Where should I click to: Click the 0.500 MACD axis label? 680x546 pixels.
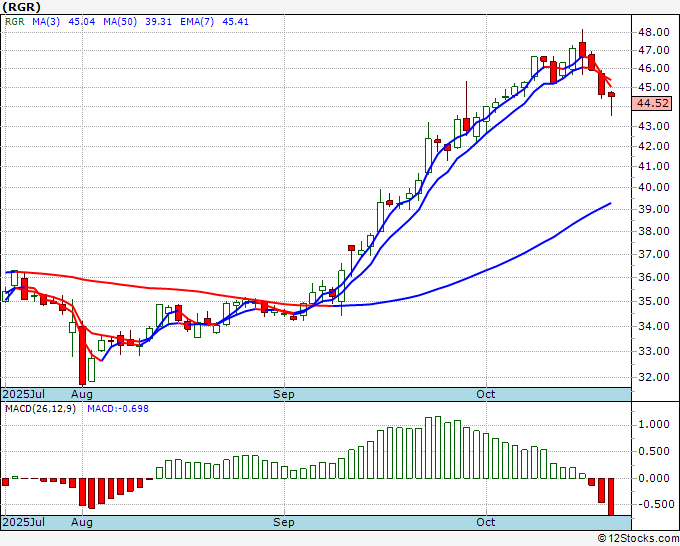(654, 452)
